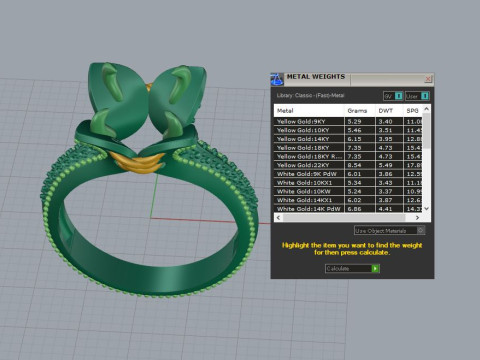The width and height of the screenshot is (480, 360).
Task: Click the vertical scrollbar thumb in metal list
Action: 426,131
